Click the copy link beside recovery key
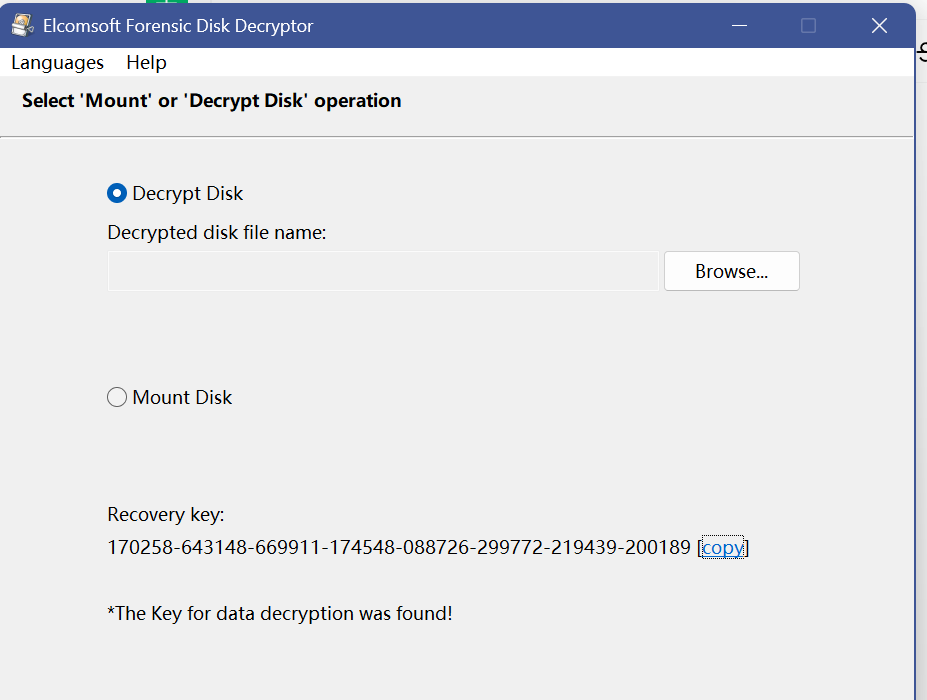927x700 pixels. click(x=723, y=547)
